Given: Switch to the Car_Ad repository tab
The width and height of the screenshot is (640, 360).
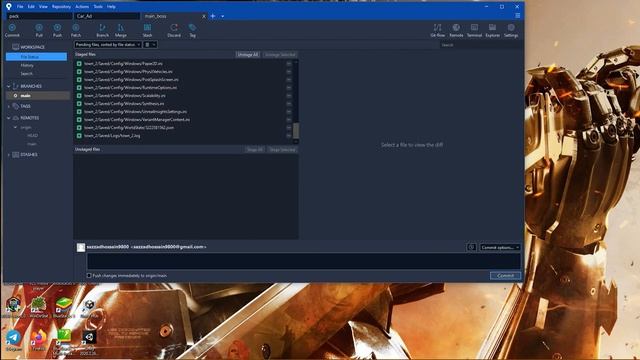Looking at the screenshot, I should pos(107,16).
